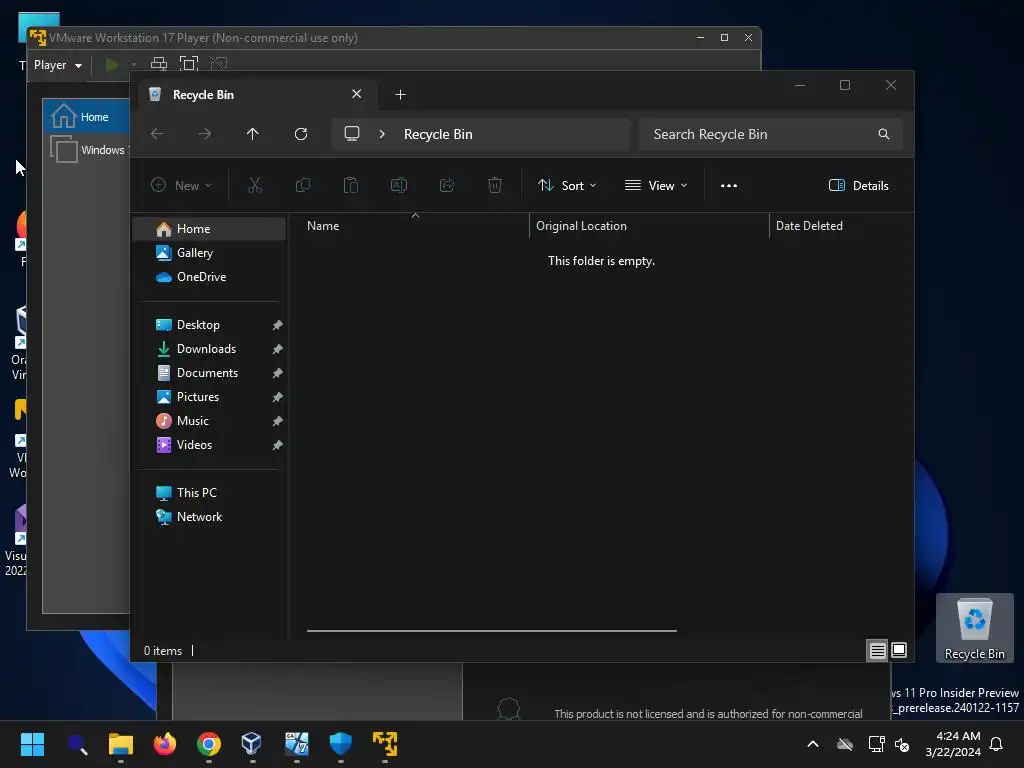Enter full screen mode in VMware Player
Image resolution: width=1024 pixels, height=768 pixels.
pos(189,64)
